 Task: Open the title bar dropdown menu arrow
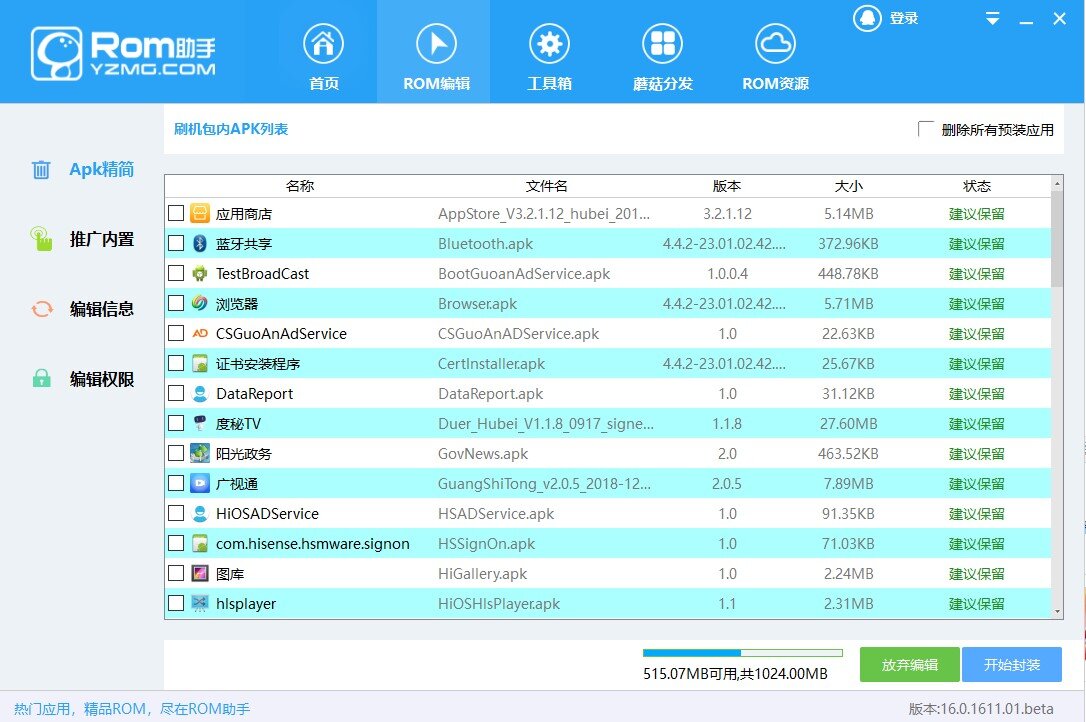[x=992, y=19]
